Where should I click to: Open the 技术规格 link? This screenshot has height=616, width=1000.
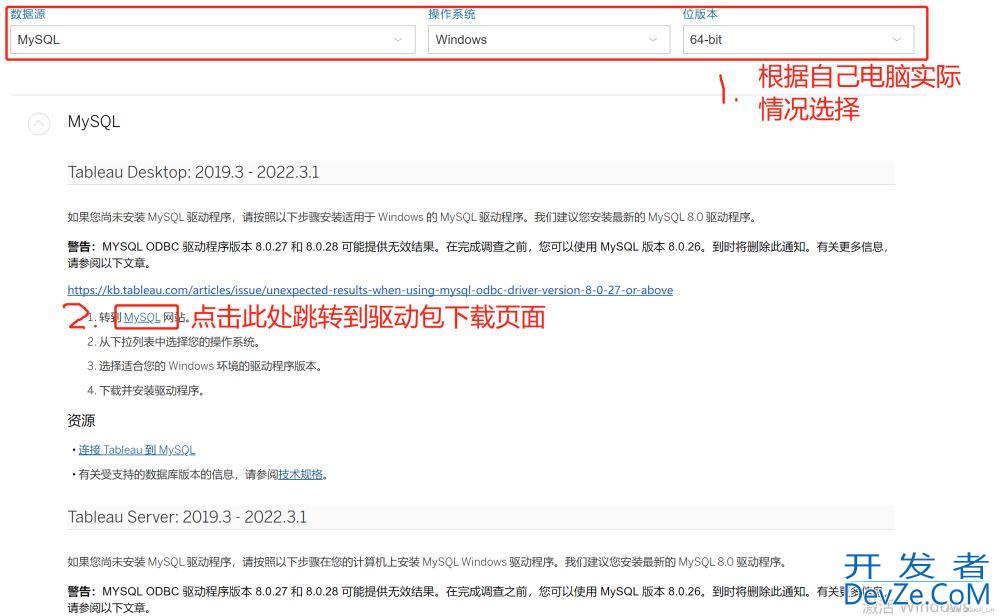[x=300, y=474]
